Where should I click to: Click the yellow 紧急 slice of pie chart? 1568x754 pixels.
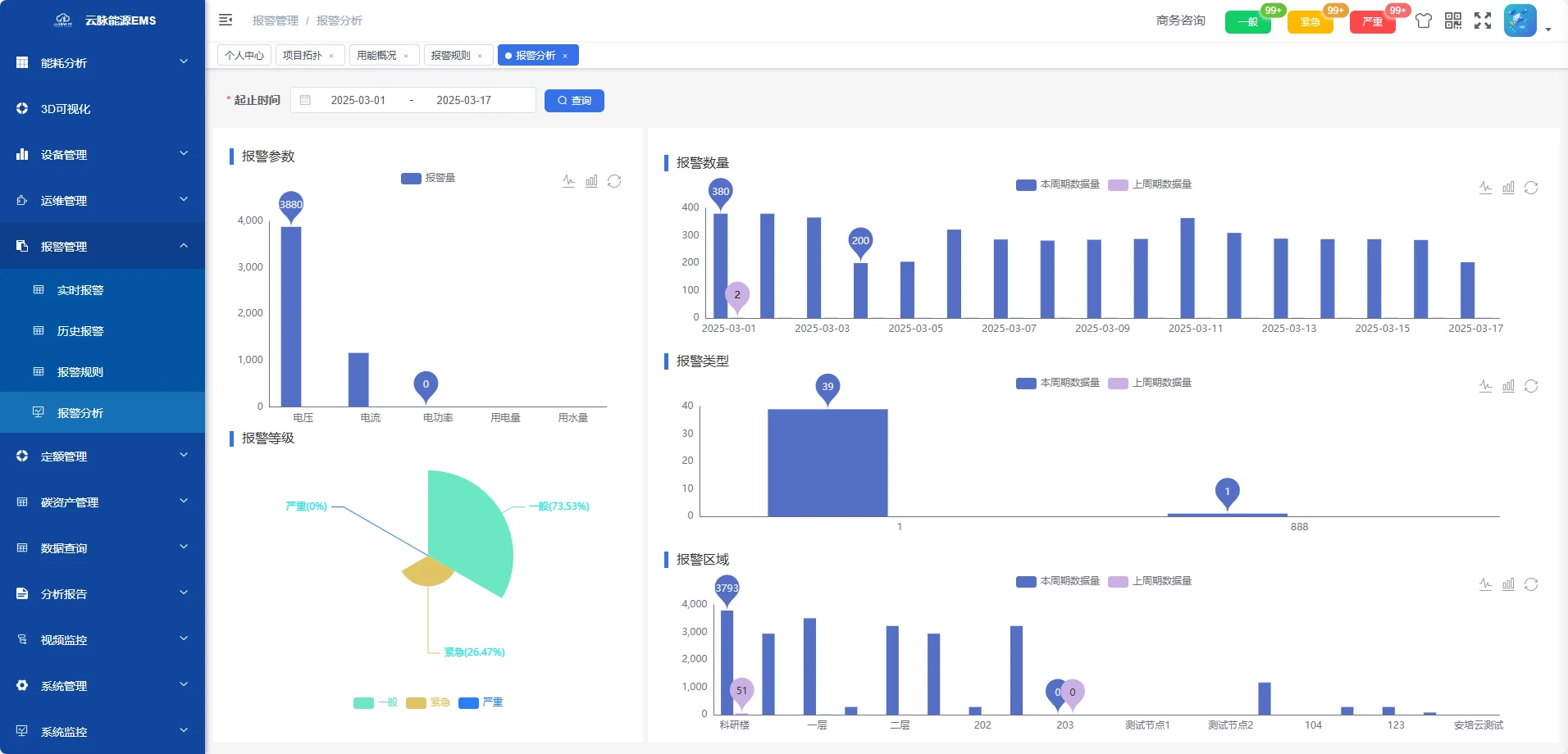click(430, 574)
